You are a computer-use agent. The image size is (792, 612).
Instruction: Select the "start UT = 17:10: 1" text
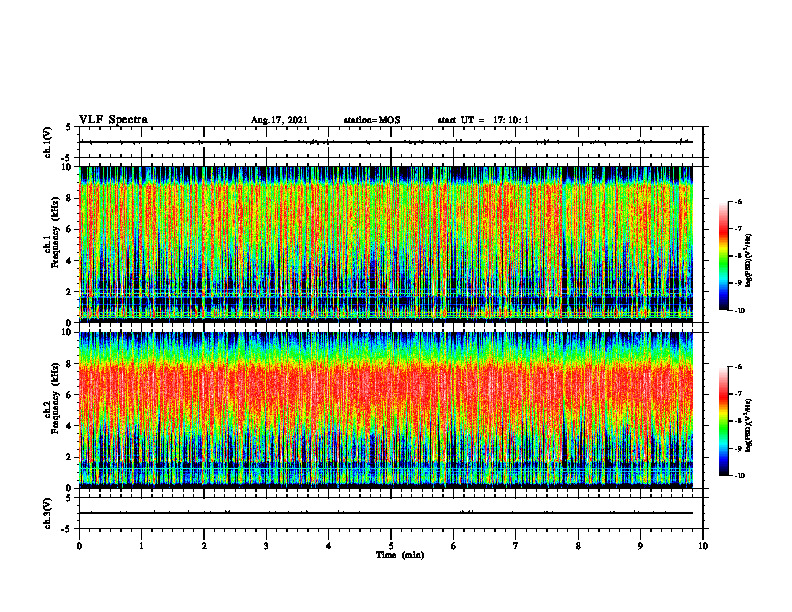483,120
